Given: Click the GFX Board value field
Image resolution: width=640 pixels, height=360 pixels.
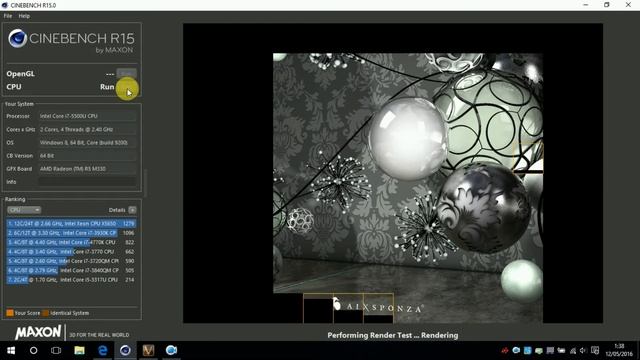Looking at the screenshot, I should (87, 169).
